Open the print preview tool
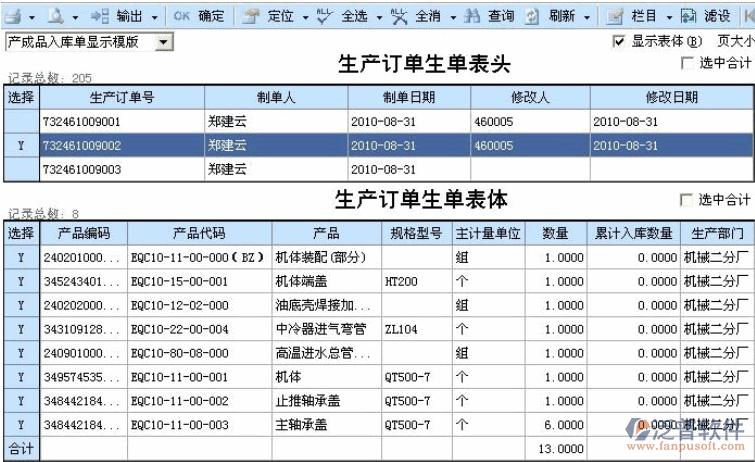This screenshot has height=462, width=755. pos(55,16)
